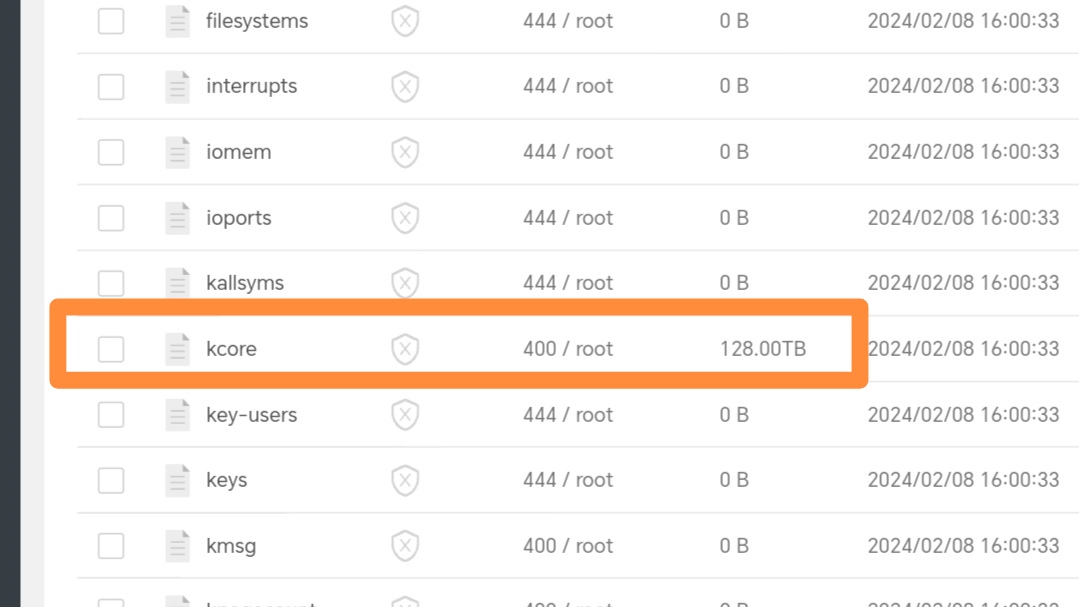Click the shield icon for filesystems

(x=405, y=21)
